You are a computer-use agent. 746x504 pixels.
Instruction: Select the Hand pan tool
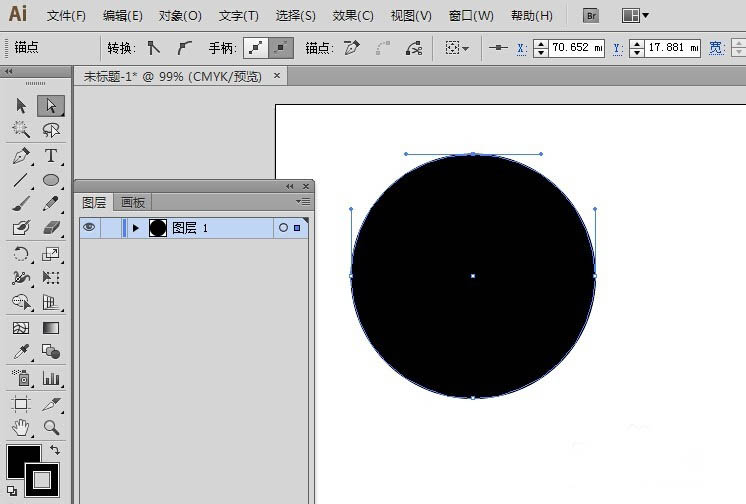tap(21, 427)
